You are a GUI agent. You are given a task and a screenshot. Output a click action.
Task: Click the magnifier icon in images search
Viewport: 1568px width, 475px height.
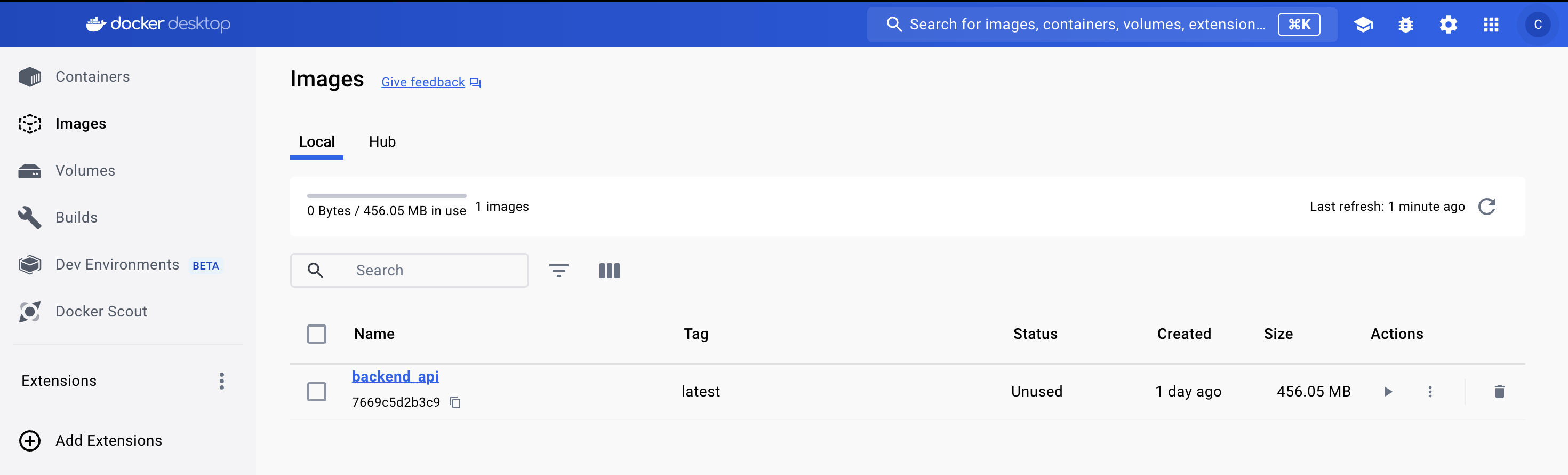[315, 271]
